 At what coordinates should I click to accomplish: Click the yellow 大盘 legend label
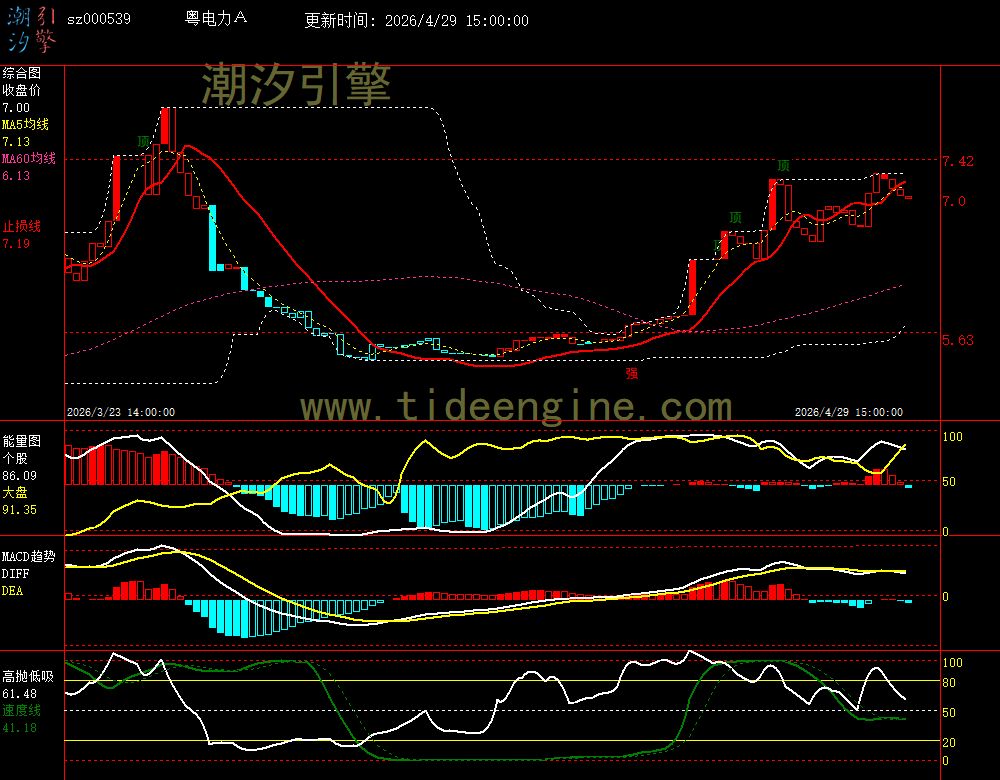coord(14,493)
